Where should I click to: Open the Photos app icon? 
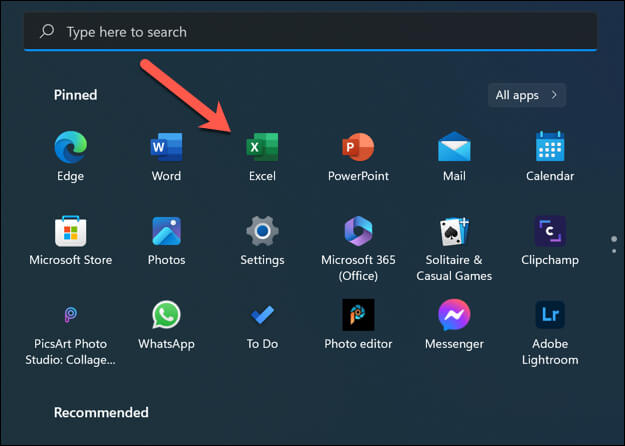click(166, 231)
